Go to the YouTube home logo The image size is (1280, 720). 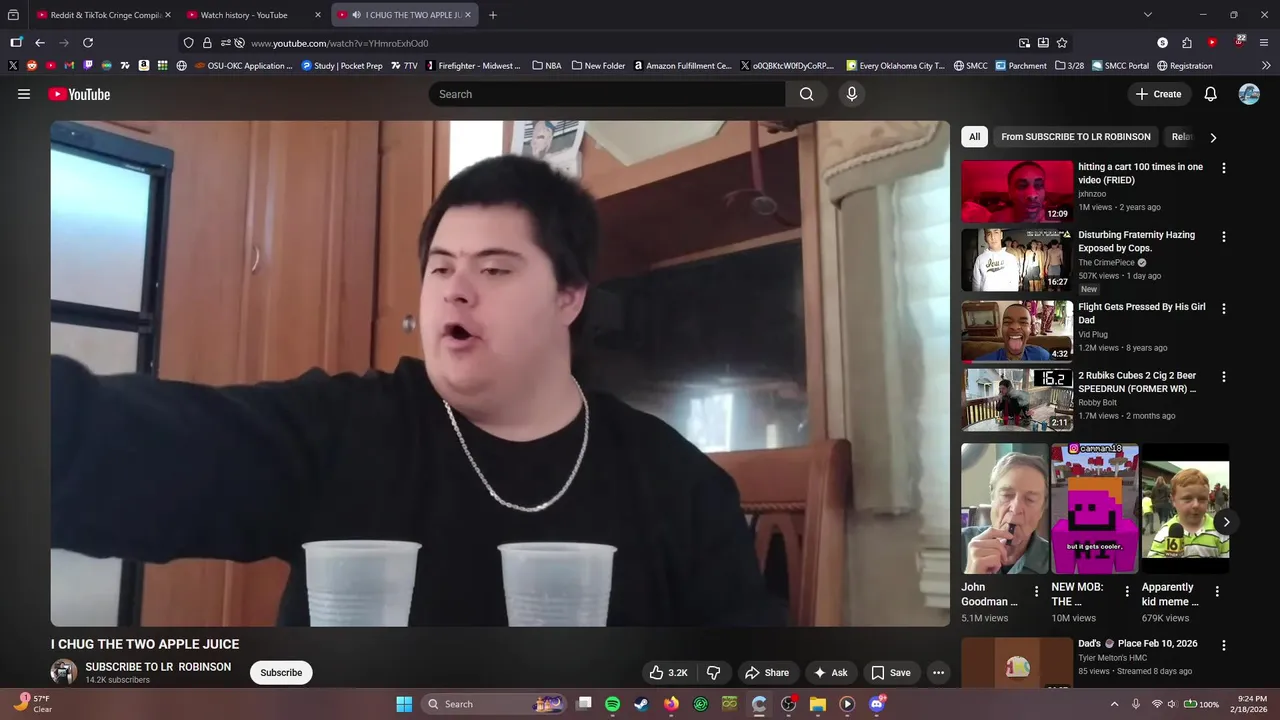tap(79, 94)
